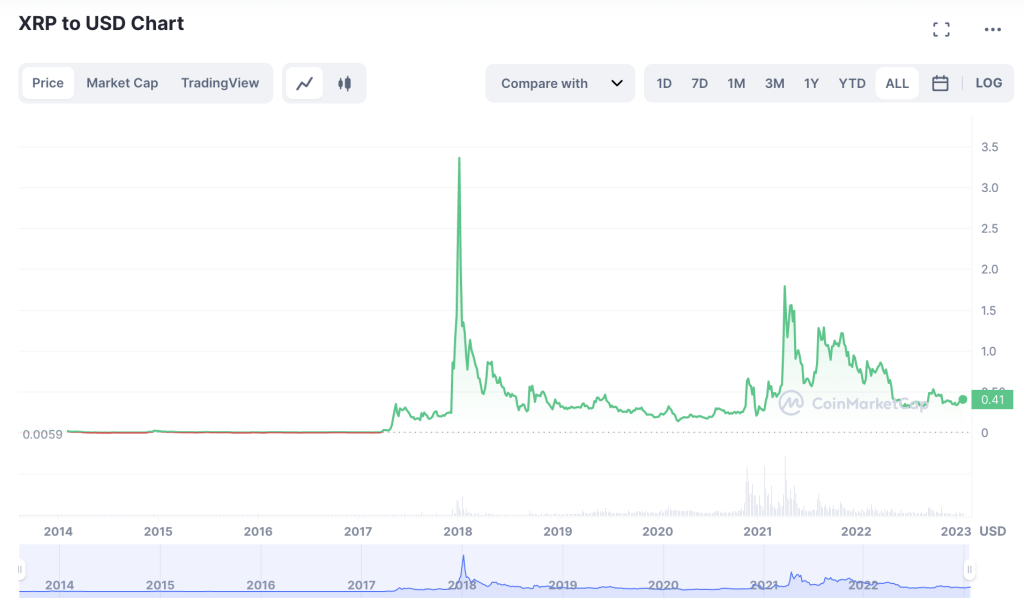This screenshot has width=1024, height=606.
Task: Click the current price 0.41 label
Action: [x=992, y=400]
